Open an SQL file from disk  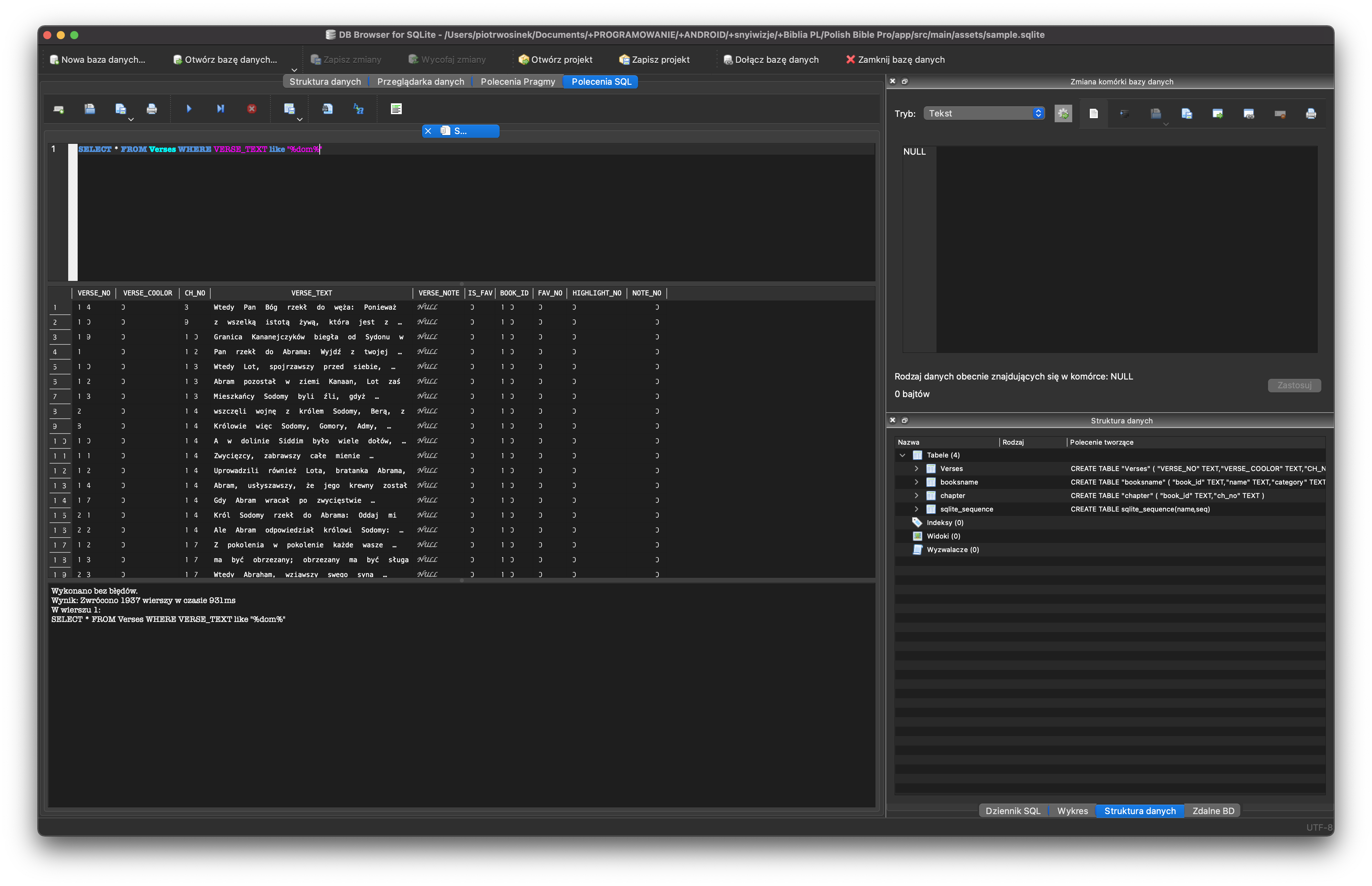coord(90,109)
